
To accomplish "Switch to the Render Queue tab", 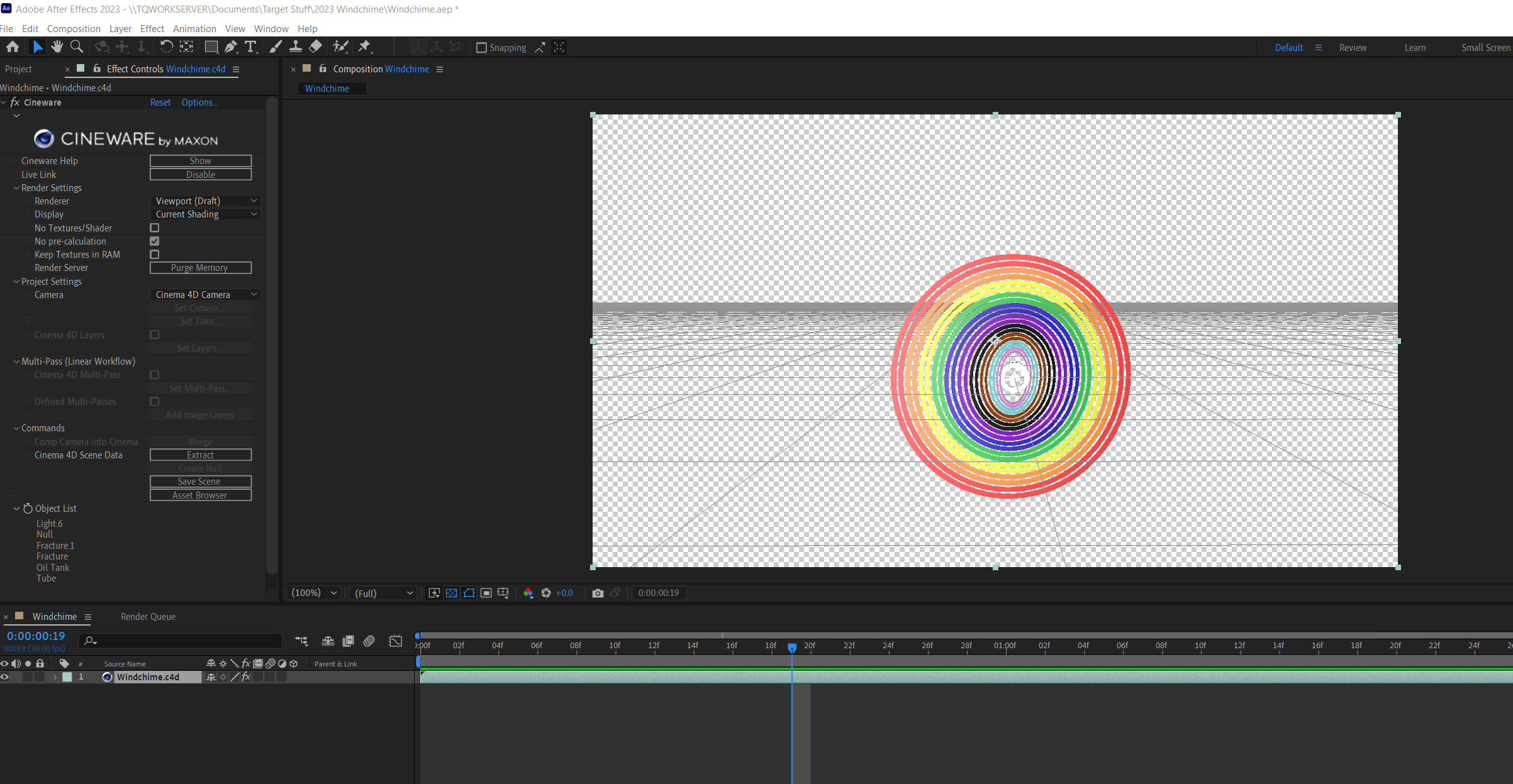I will click(148, 616).
